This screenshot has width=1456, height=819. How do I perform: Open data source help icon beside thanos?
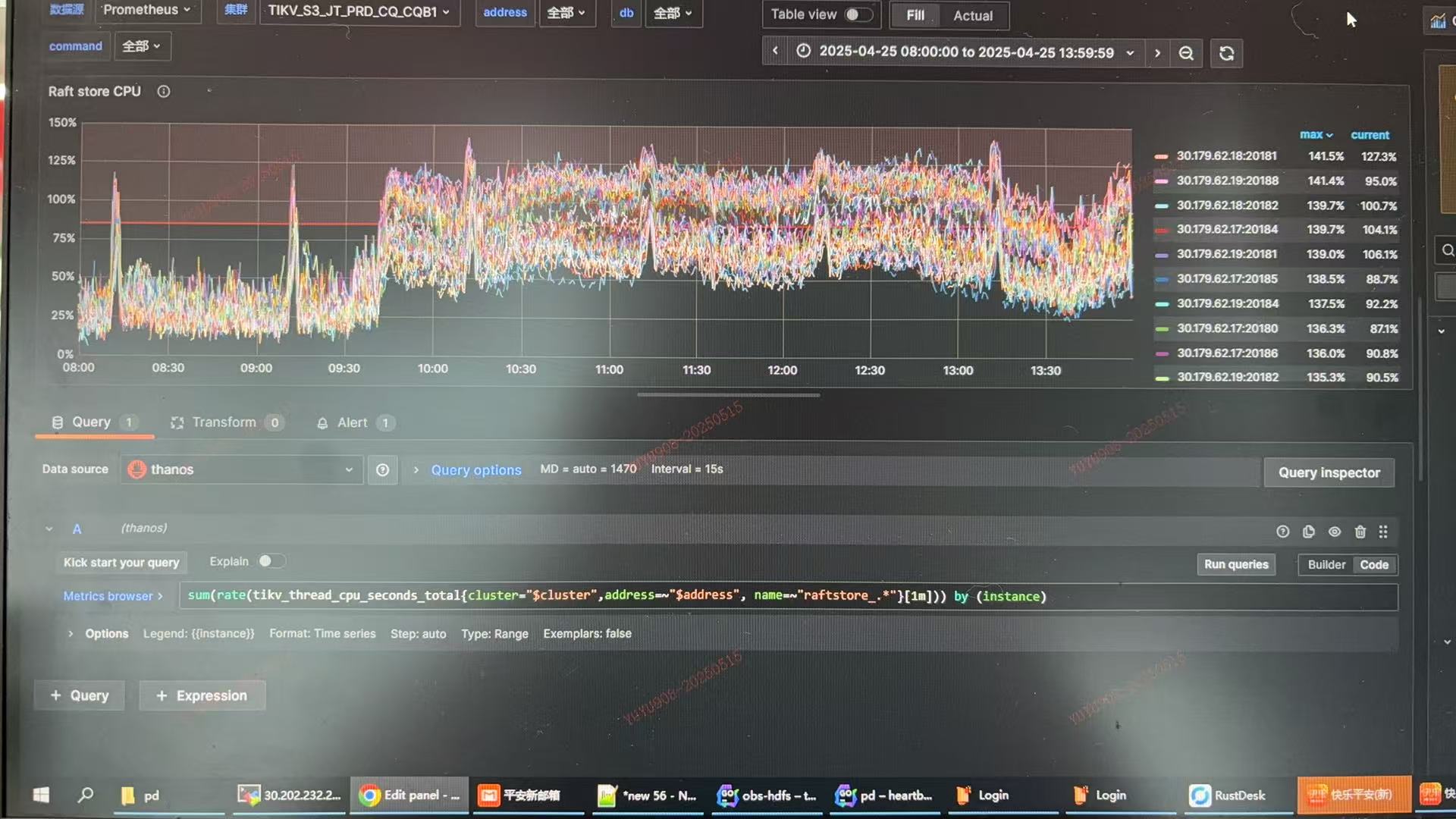[x=382, y=470]
